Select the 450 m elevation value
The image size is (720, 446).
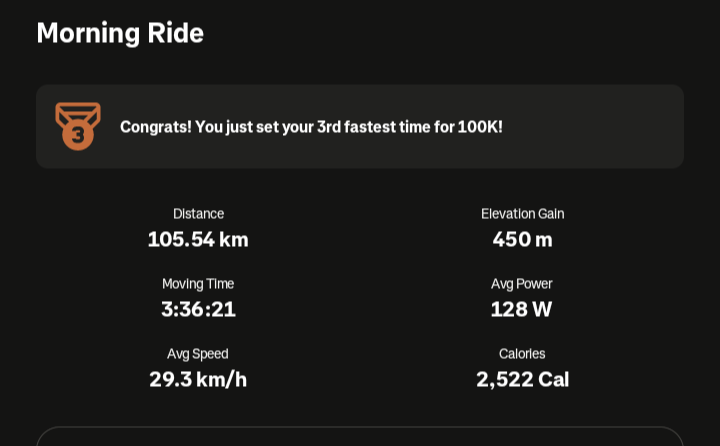click(522, 239)
